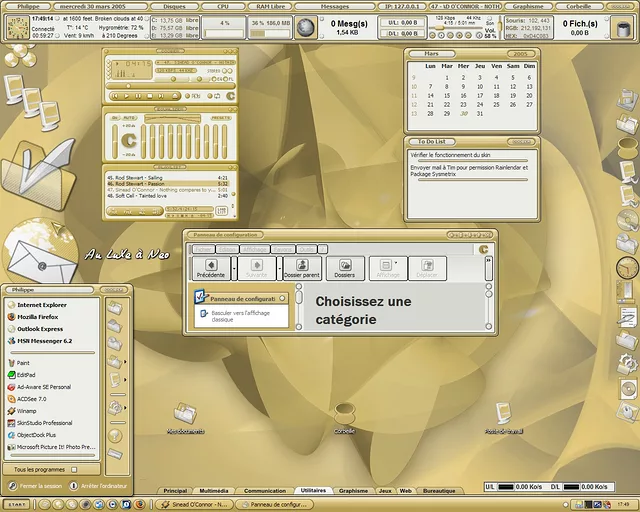Open the Fichier menu
The image size is (640, 512).
pyautogui.click(x=203, y=248)
